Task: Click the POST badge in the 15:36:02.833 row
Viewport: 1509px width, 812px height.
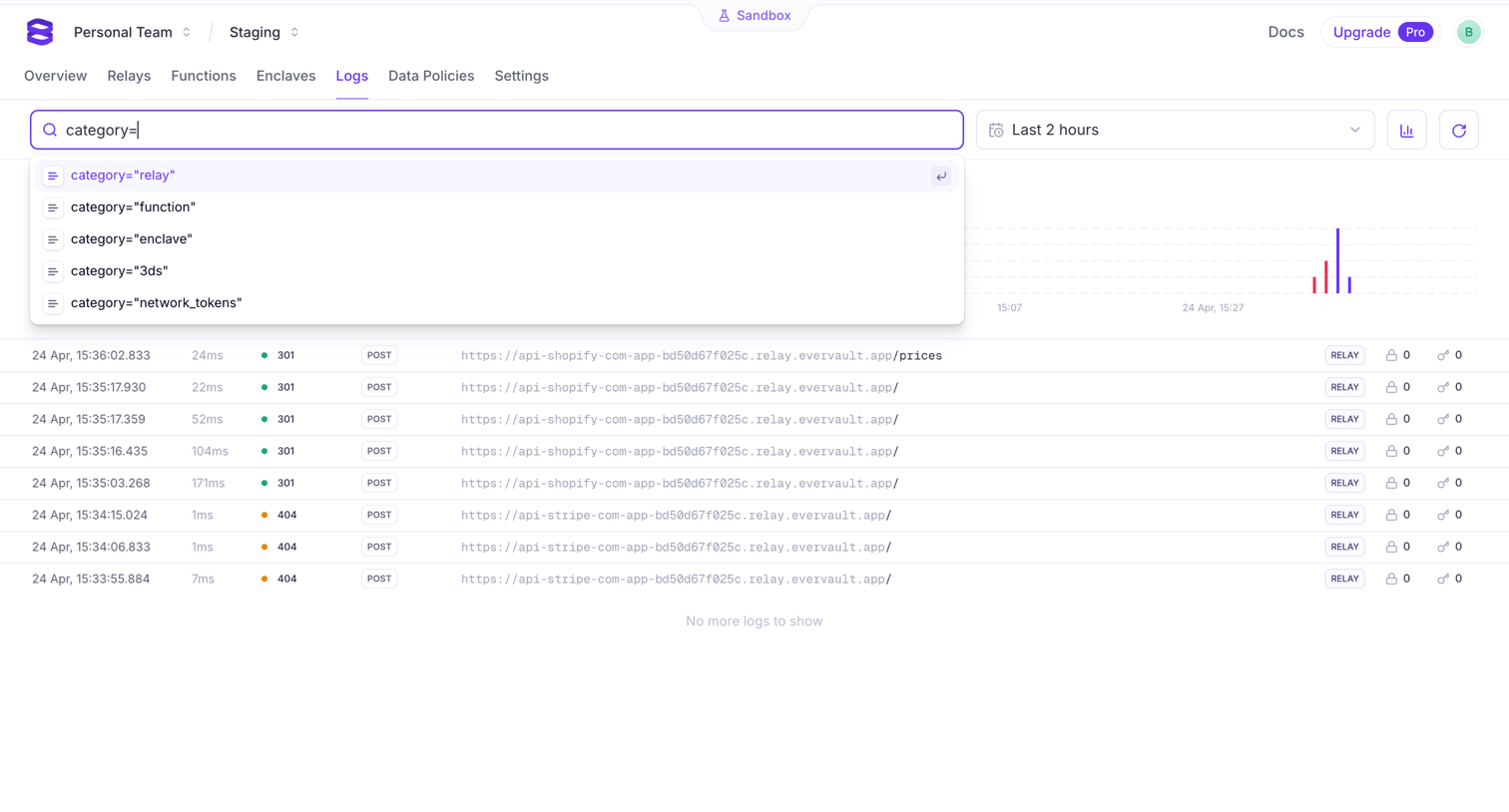Action: (379, 355)
